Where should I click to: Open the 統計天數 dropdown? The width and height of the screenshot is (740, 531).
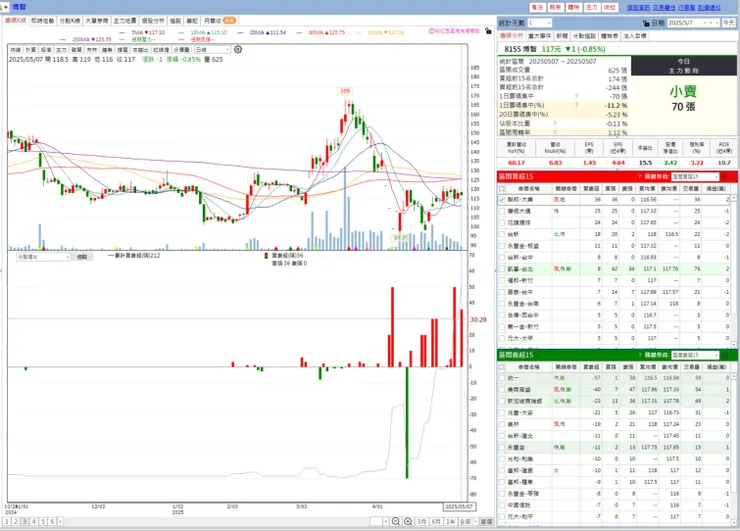(x=539, y=23)
